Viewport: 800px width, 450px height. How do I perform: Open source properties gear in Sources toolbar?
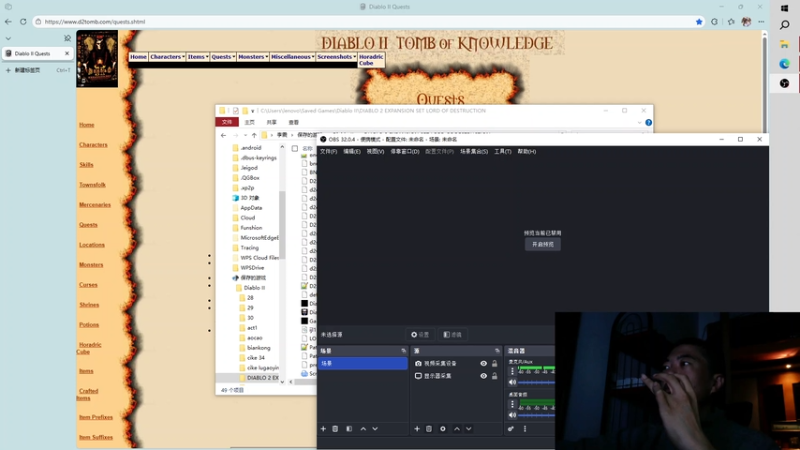(x=443, y=429)
